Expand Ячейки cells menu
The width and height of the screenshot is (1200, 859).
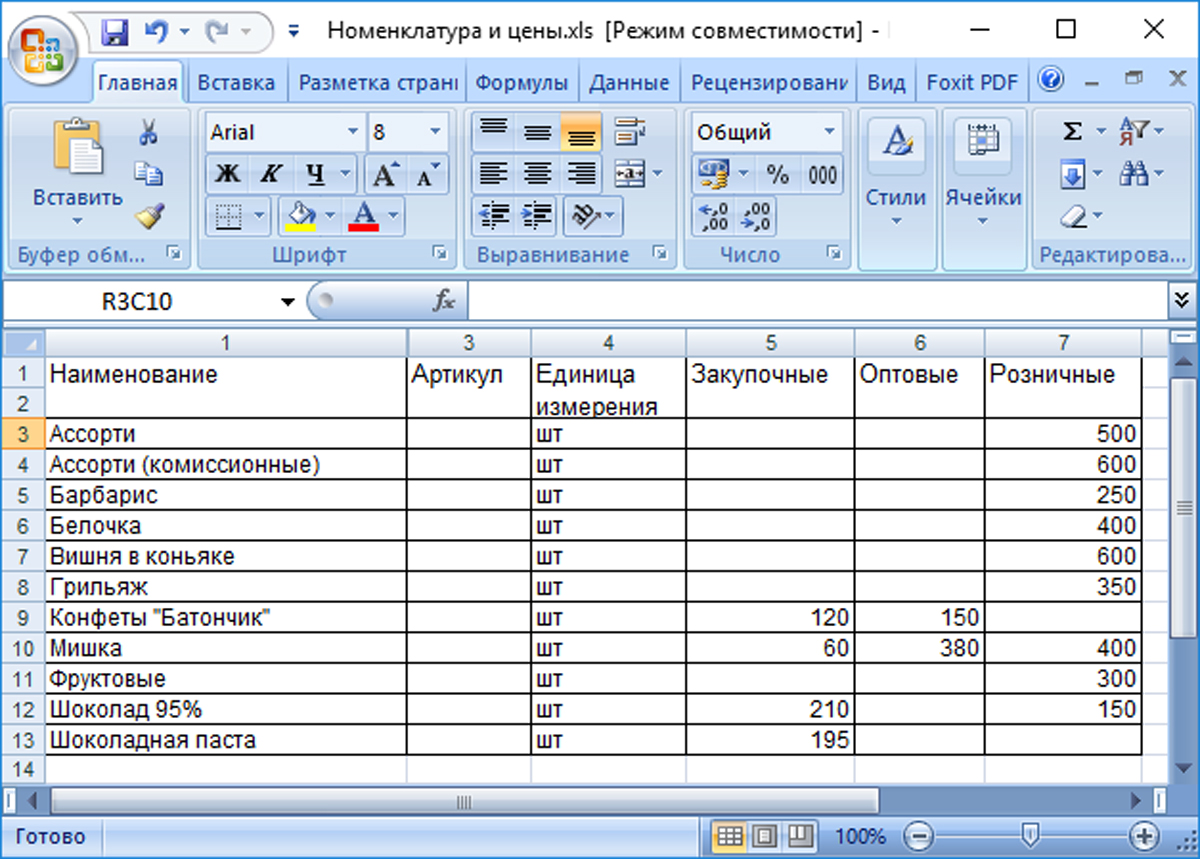[983, 190]
